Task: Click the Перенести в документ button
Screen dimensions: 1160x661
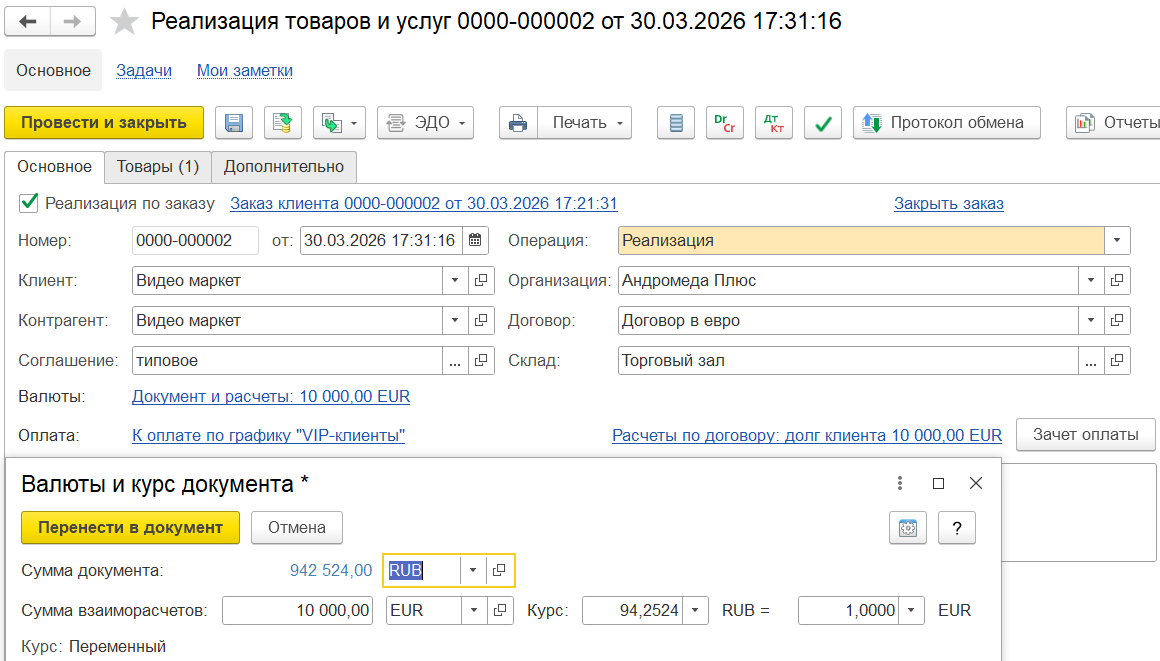Action: point(130,528)
